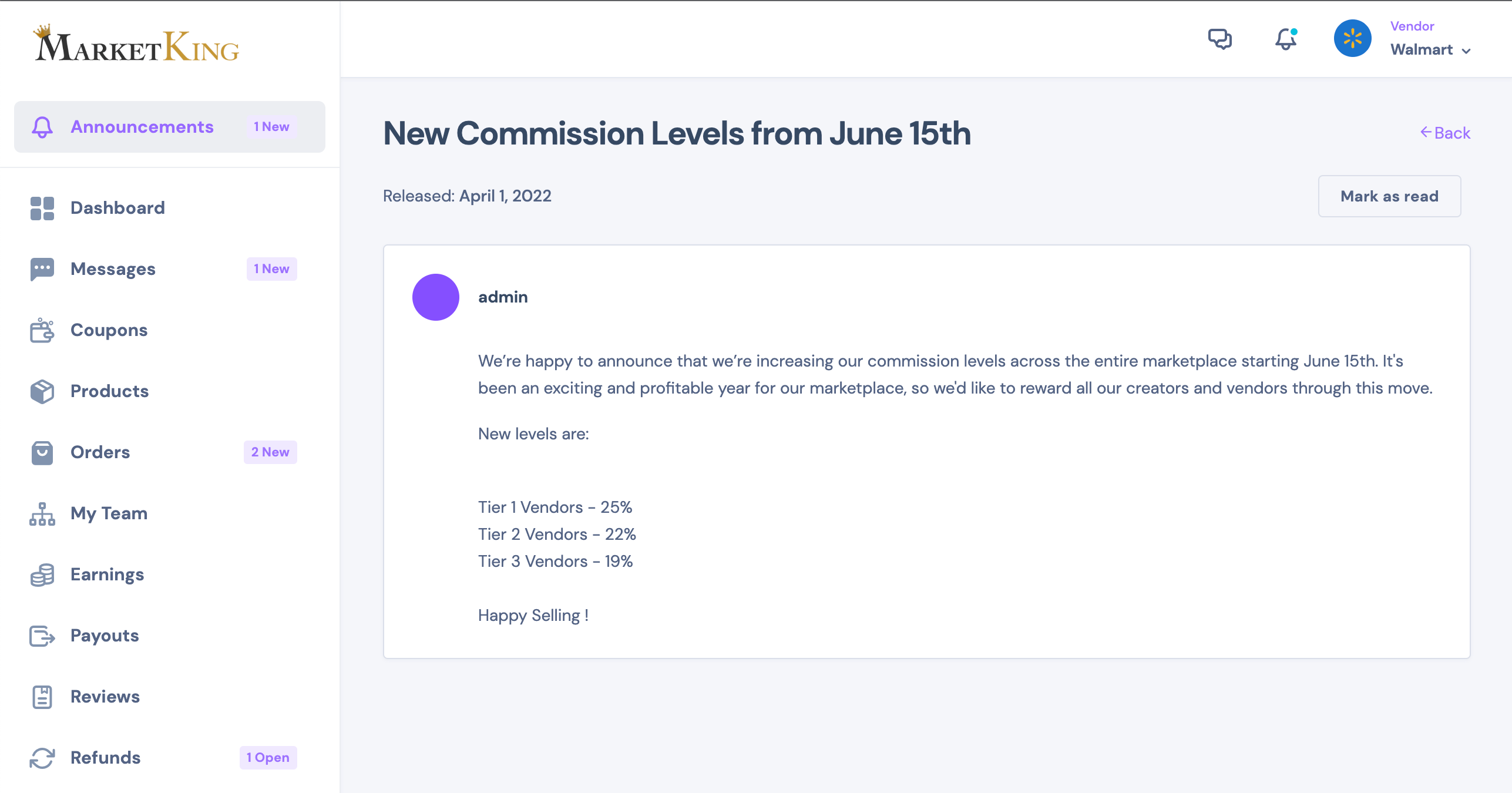
Task: Click the Refunds circular arrows icon
Action: pyautogui.click(x=42, y=758)
